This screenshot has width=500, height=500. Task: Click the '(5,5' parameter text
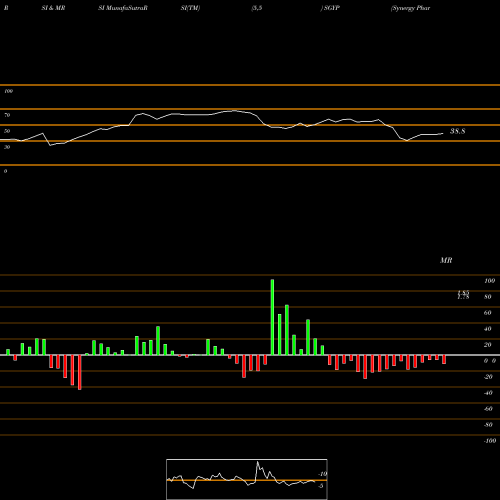coord(257,8)
